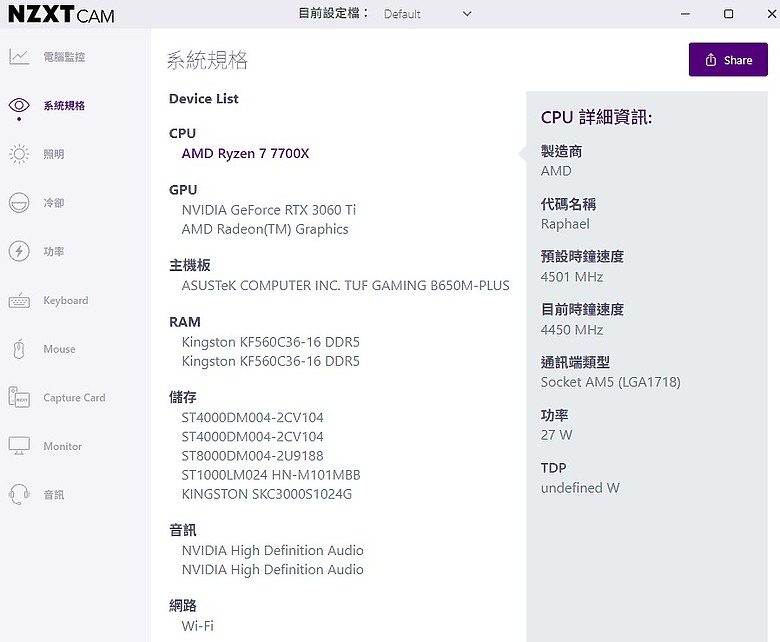This screenshot has height=642, width=780.
Task: Select the TUF GAMING B650M-PLUS motherboard entry
Action: 345,285
